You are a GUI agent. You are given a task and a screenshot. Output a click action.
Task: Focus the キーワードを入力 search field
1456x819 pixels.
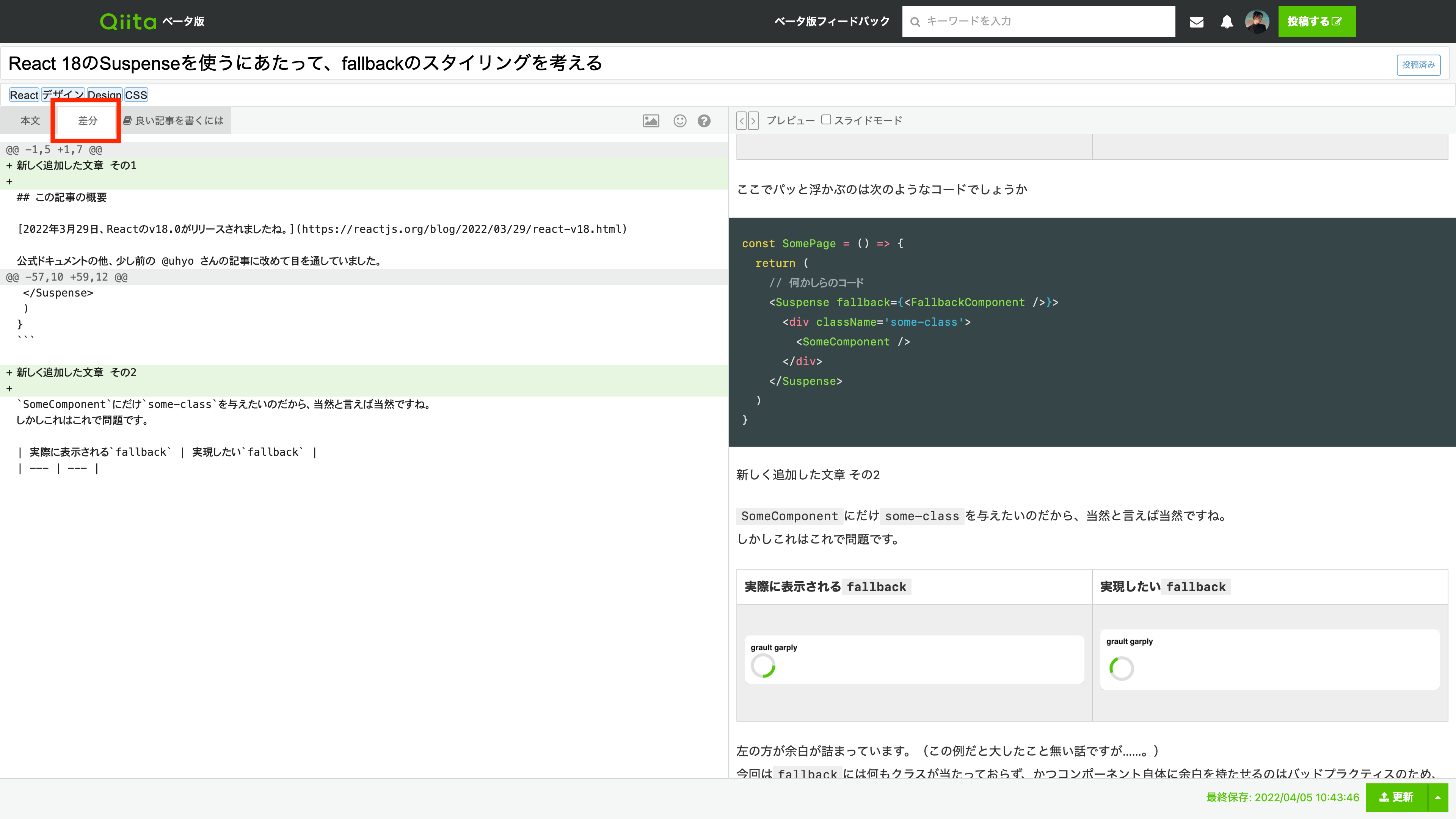tap(1038, 22)
